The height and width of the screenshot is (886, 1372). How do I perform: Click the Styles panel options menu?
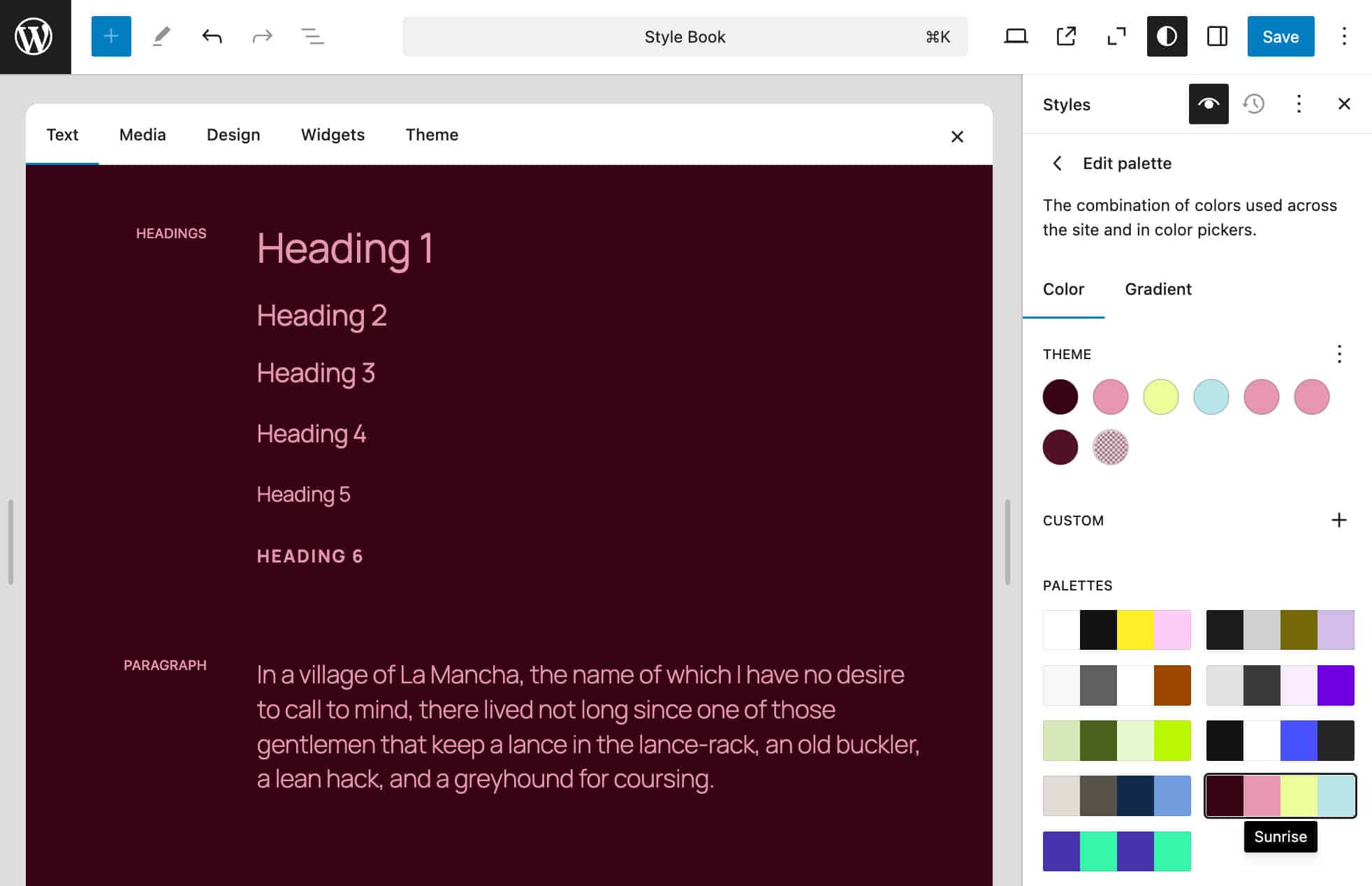click(x=1299, y=104)
